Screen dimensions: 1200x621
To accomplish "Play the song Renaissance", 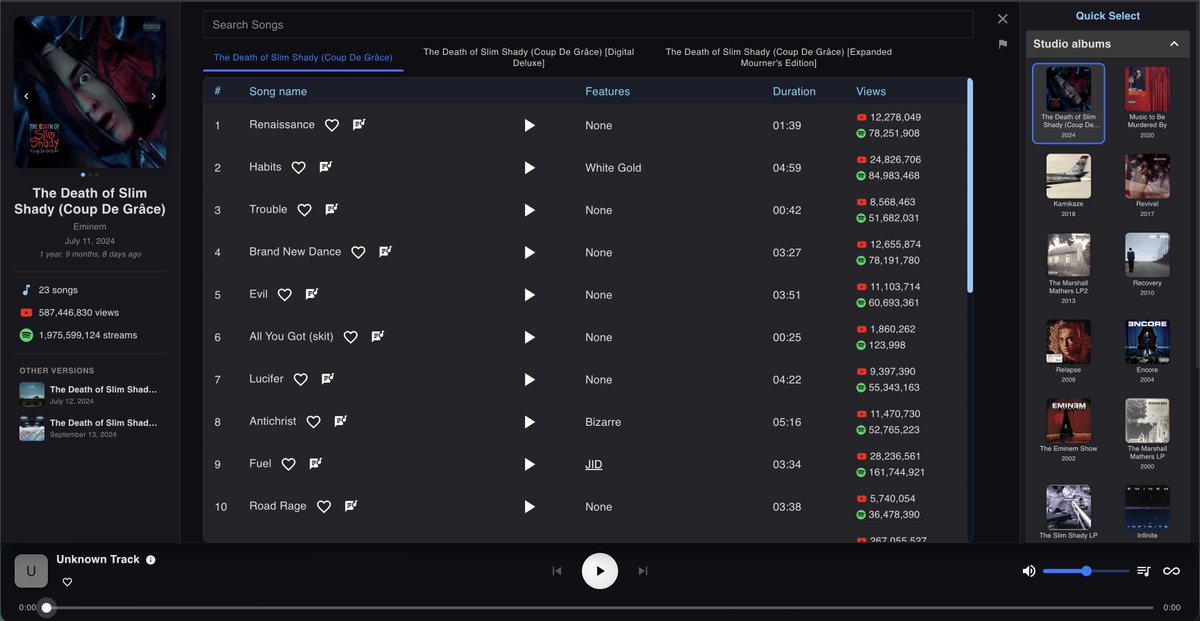I will tap(529, 125).
